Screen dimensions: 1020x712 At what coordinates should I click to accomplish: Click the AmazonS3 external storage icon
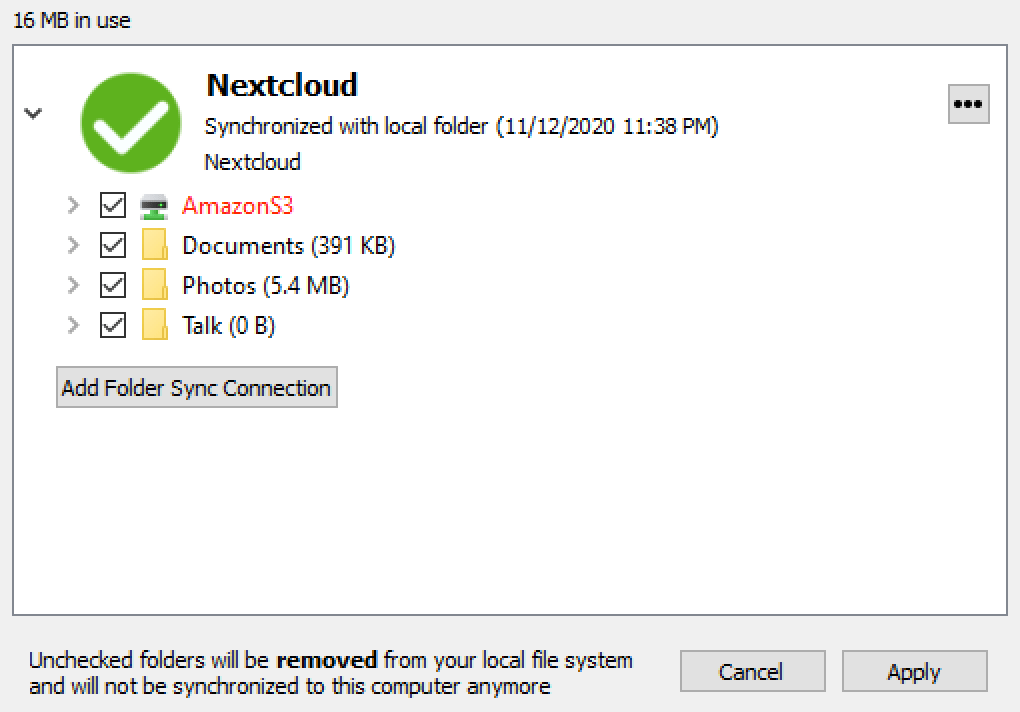(154, 206)
